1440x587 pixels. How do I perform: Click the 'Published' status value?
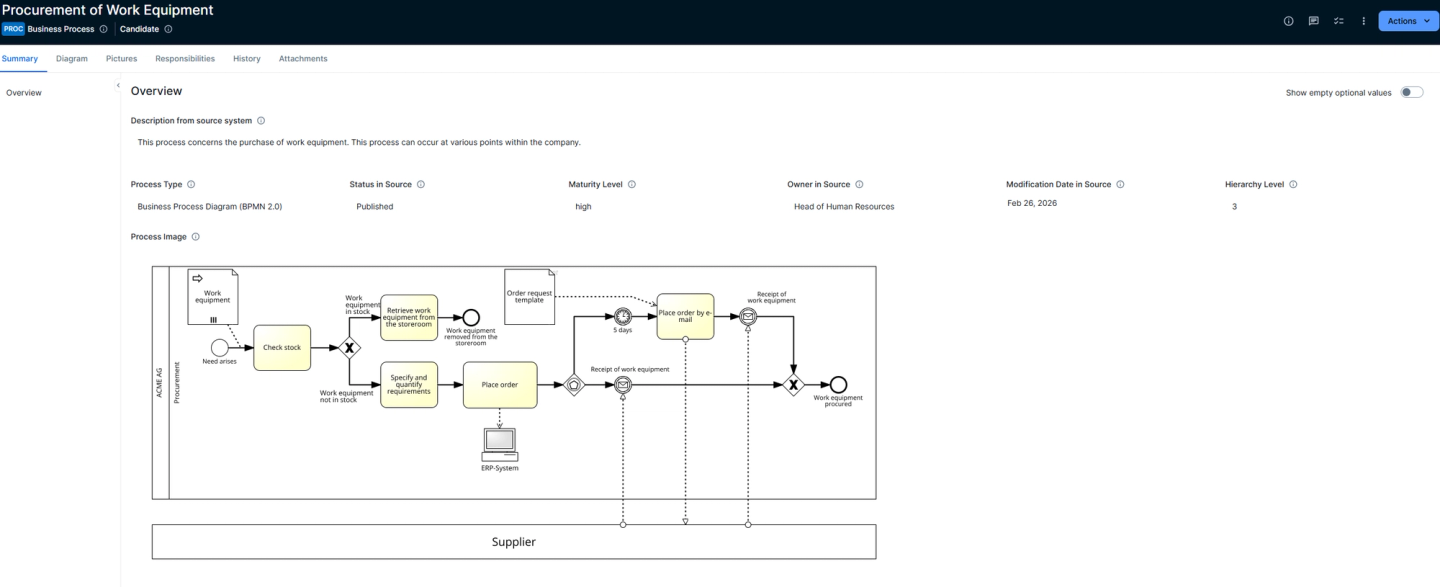375,207
